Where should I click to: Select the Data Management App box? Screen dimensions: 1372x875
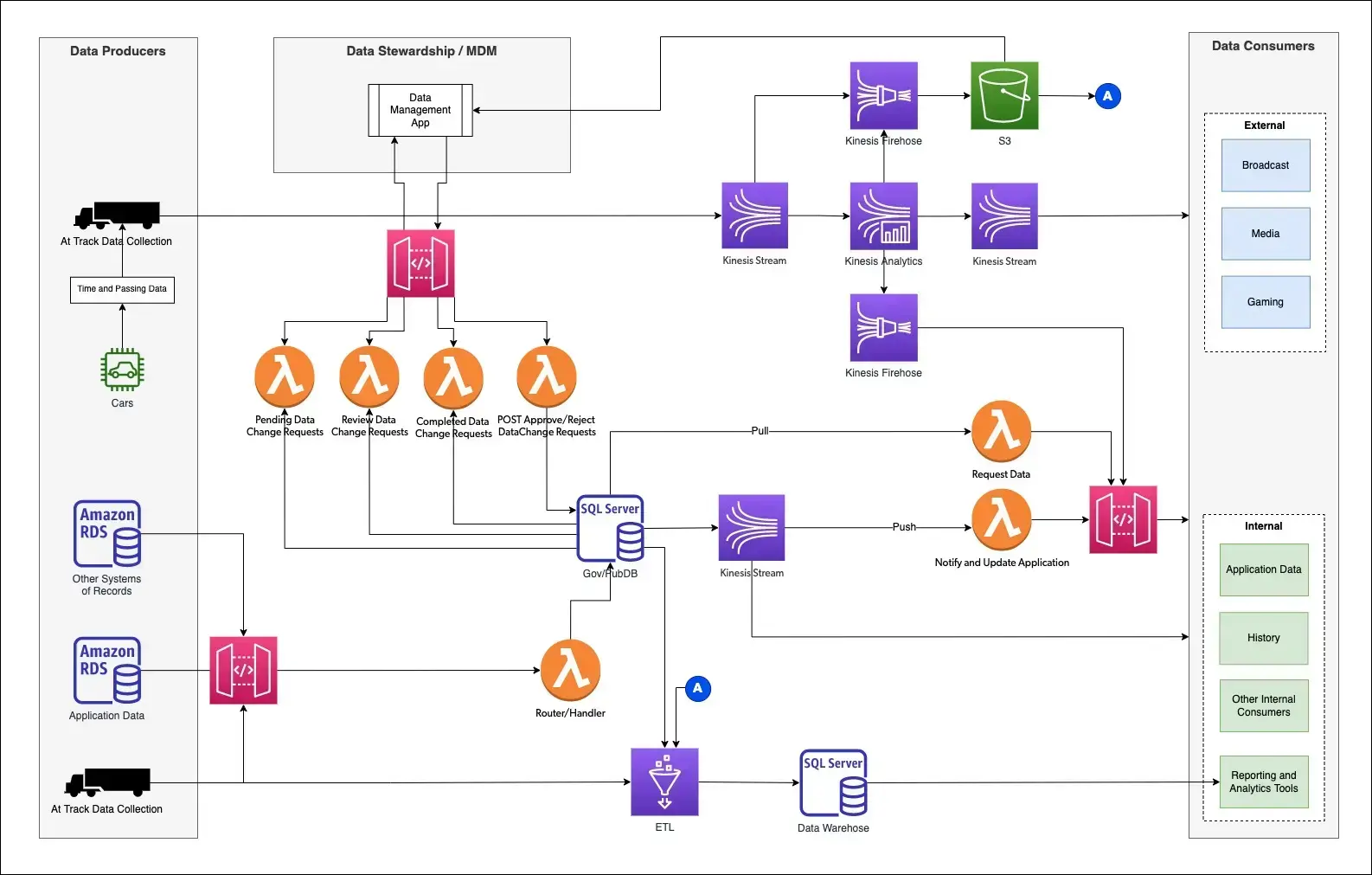click(420, 110)
